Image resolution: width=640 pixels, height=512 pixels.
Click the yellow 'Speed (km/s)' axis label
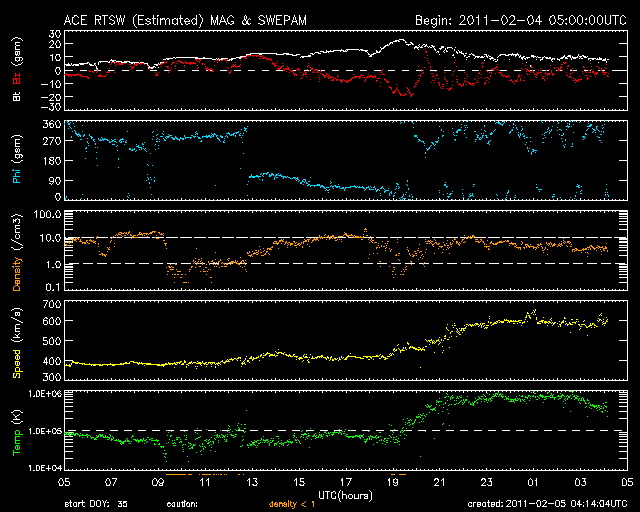click(x=17, y=343)
